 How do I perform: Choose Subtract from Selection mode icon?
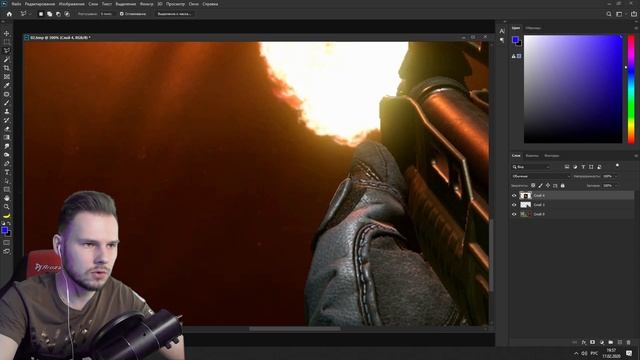pos(58,14)
